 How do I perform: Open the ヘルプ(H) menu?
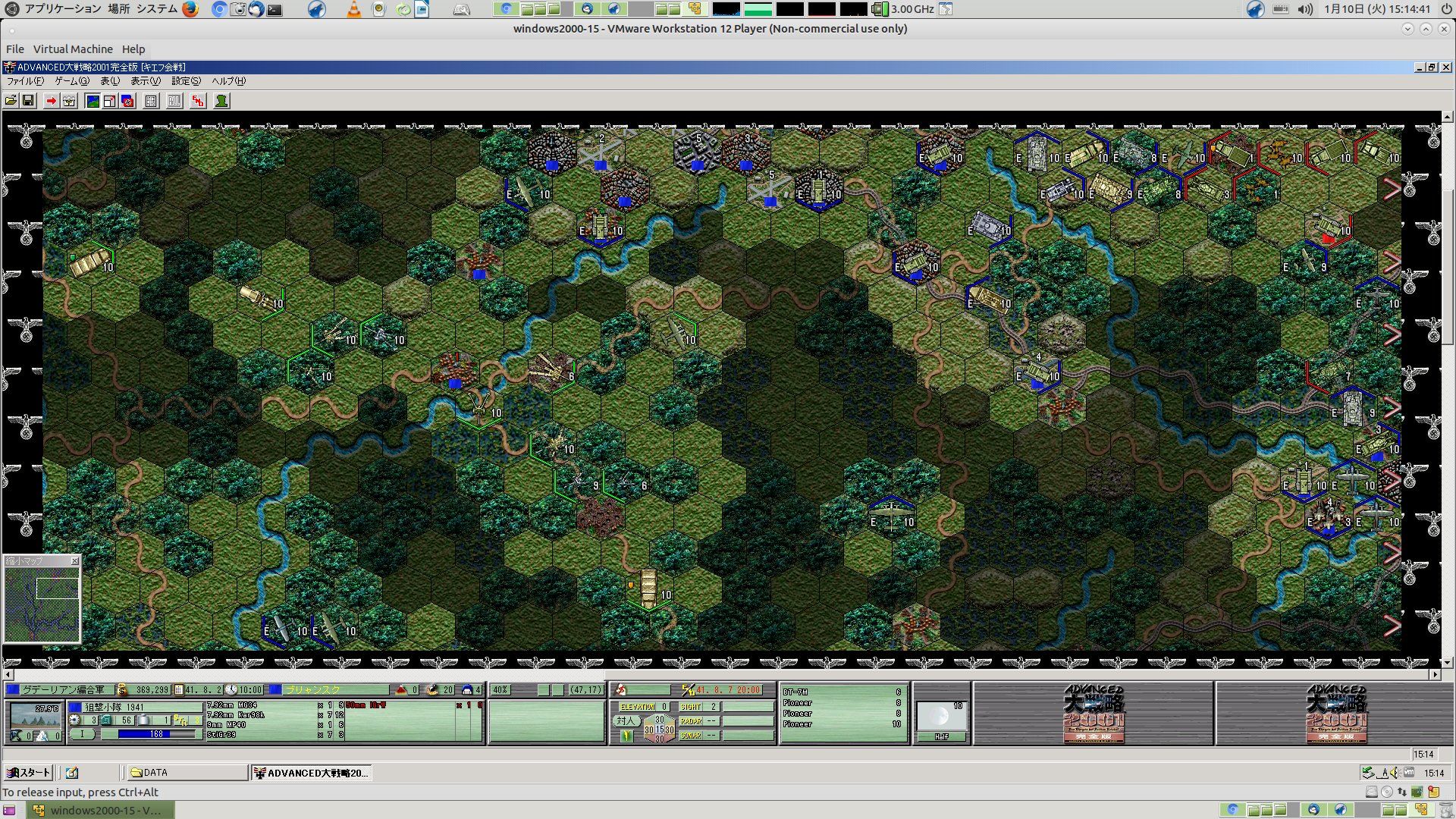(228, 81)
